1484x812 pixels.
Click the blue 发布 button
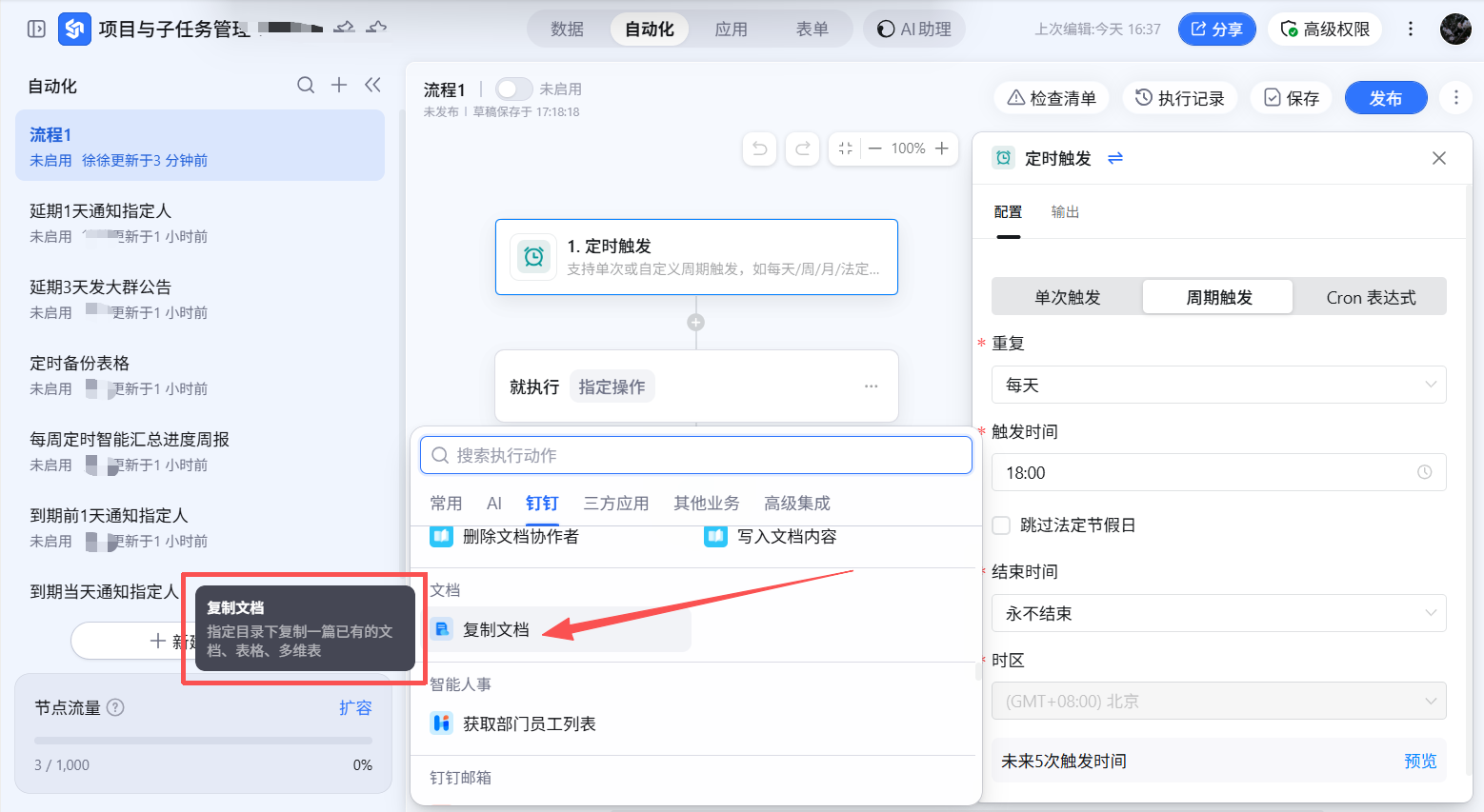tap(1385, 98)
